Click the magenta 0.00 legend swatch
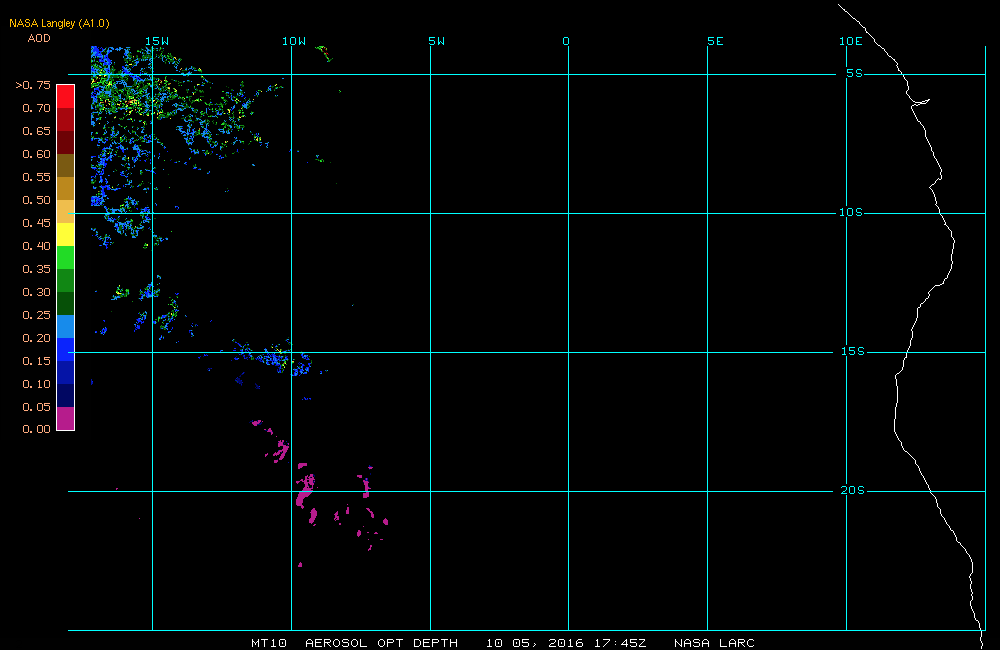Image resolution: width=1000 pixels, height=650 pixels. click(66, 418)
